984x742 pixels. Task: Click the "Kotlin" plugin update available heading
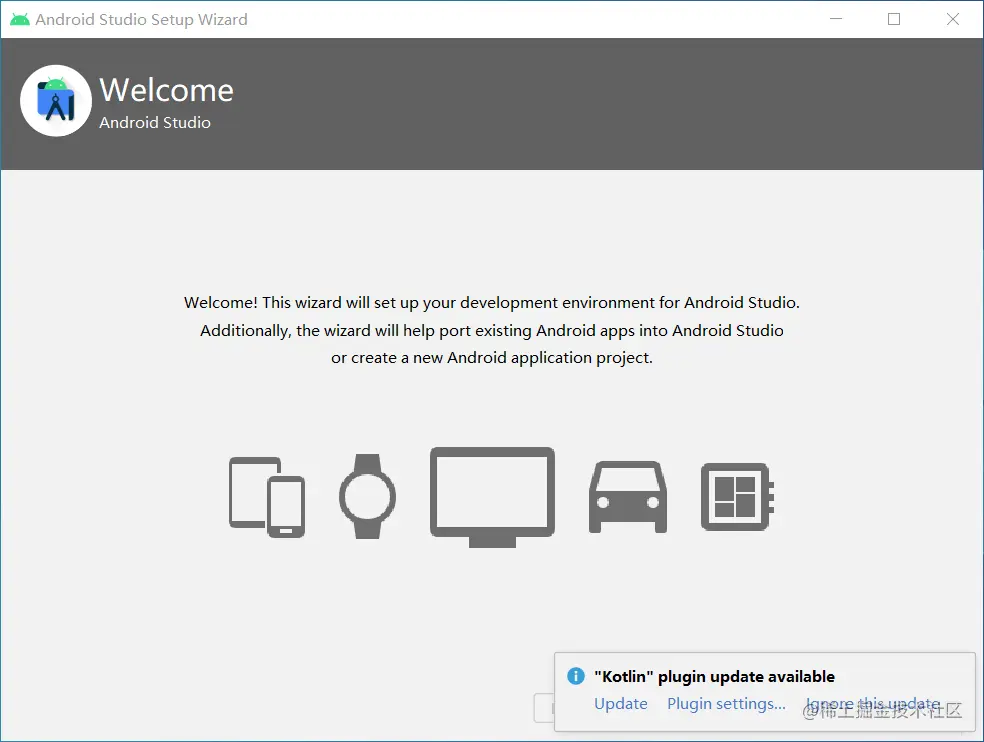pos(714,676)
